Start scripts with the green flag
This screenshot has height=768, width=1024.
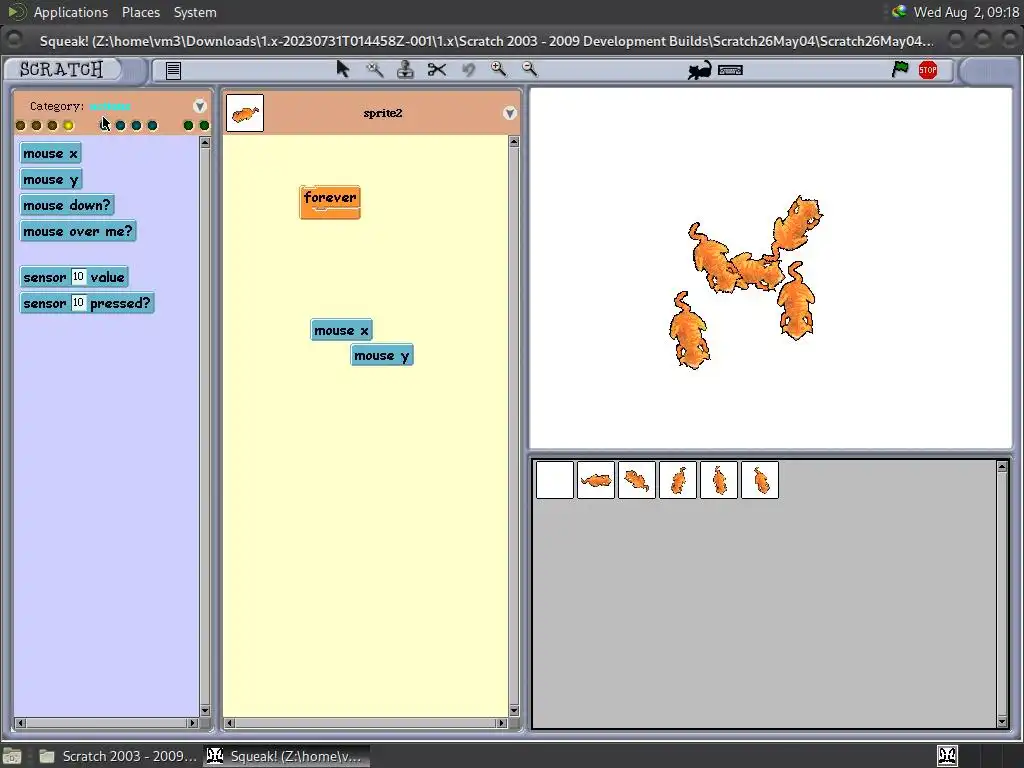tap(900, 69)
